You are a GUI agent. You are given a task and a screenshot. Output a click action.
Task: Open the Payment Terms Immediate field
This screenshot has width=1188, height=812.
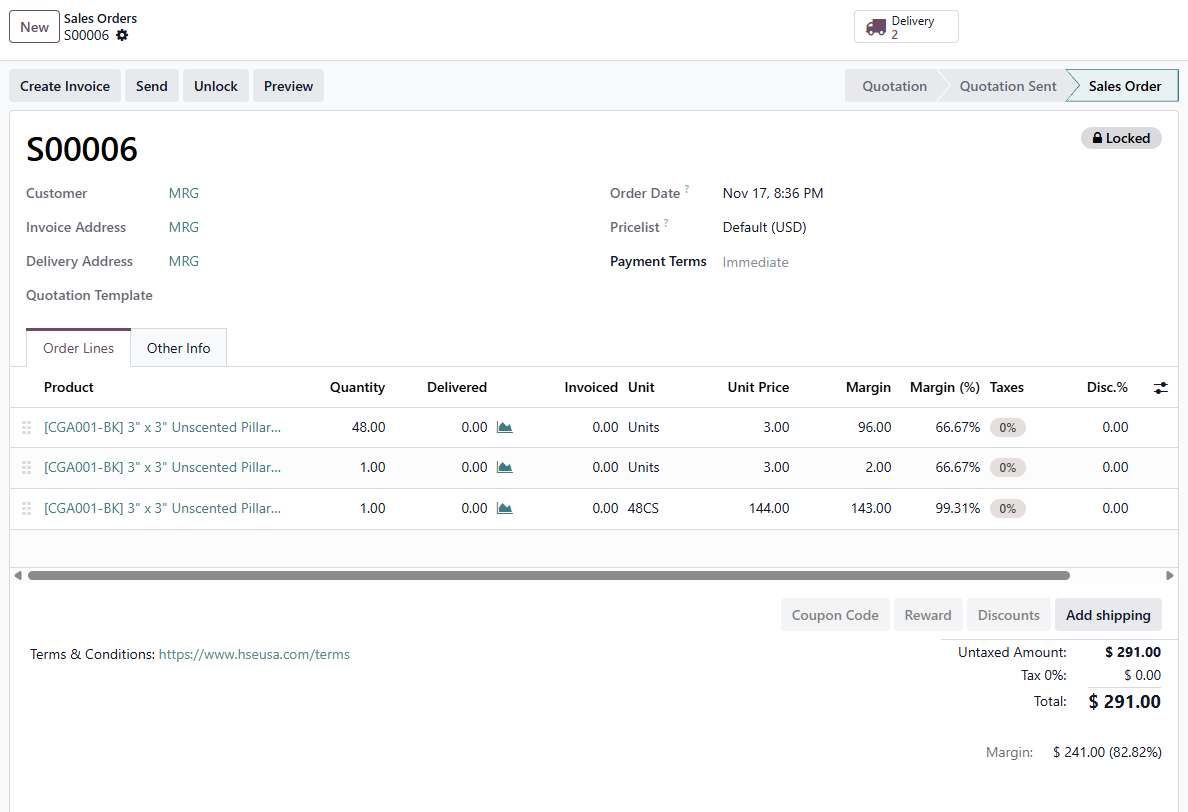coord(755,262)
